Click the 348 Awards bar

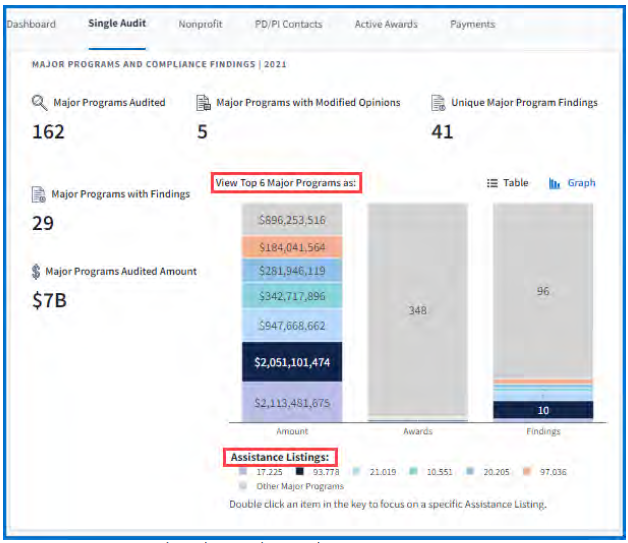point(417,311)
